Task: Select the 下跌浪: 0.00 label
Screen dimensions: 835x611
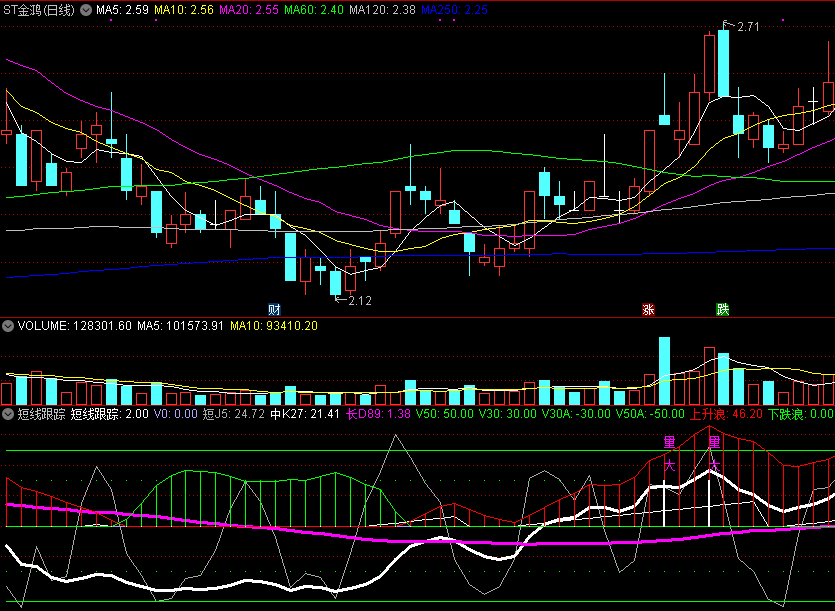Action: coord(800,413)
